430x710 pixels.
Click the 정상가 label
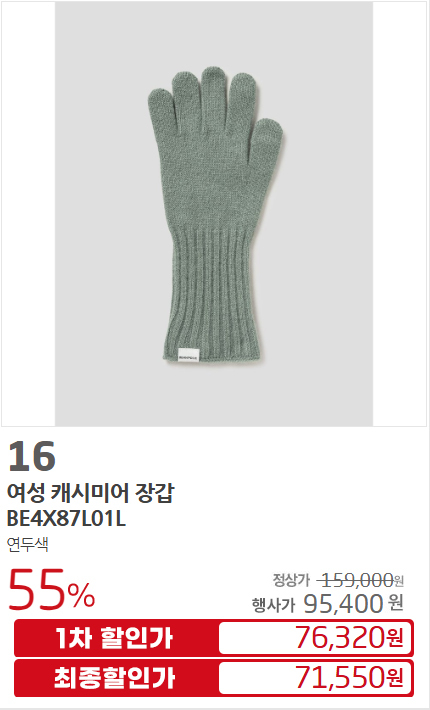point(291,580)
